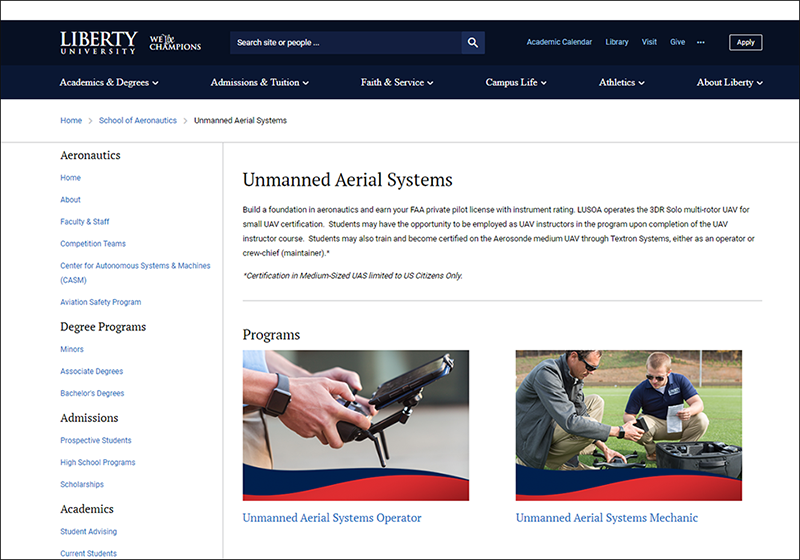Open High School Programs link
Screen dimensions: 800x560
coord(98,463)
